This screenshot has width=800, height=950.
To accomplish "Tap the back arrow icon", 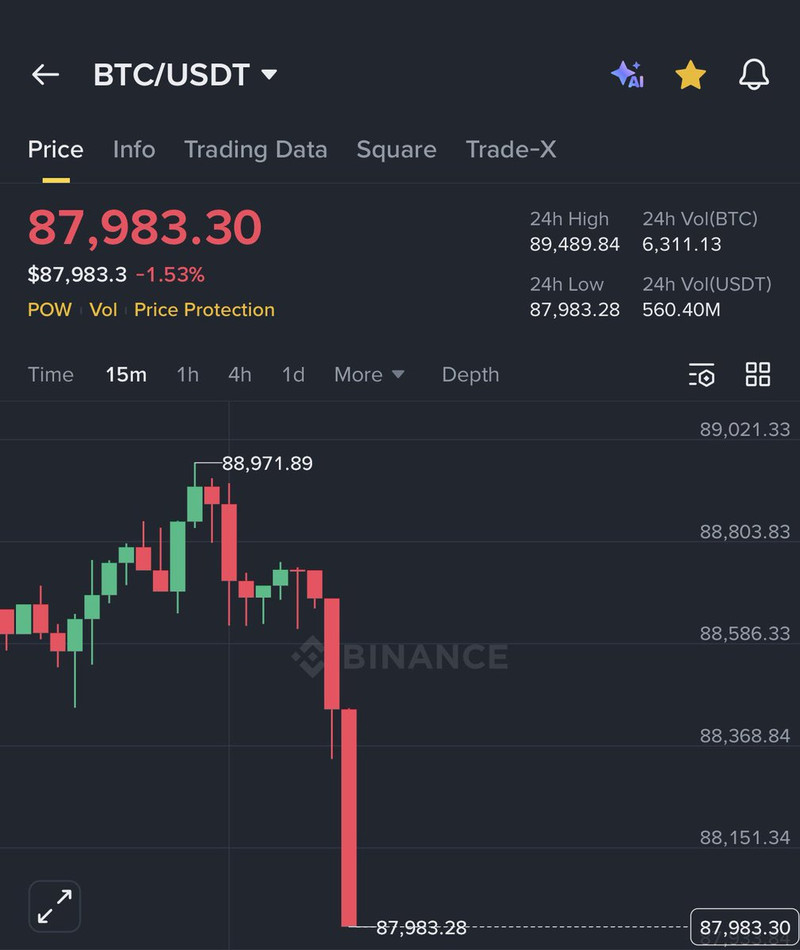I will coord(45,75).
